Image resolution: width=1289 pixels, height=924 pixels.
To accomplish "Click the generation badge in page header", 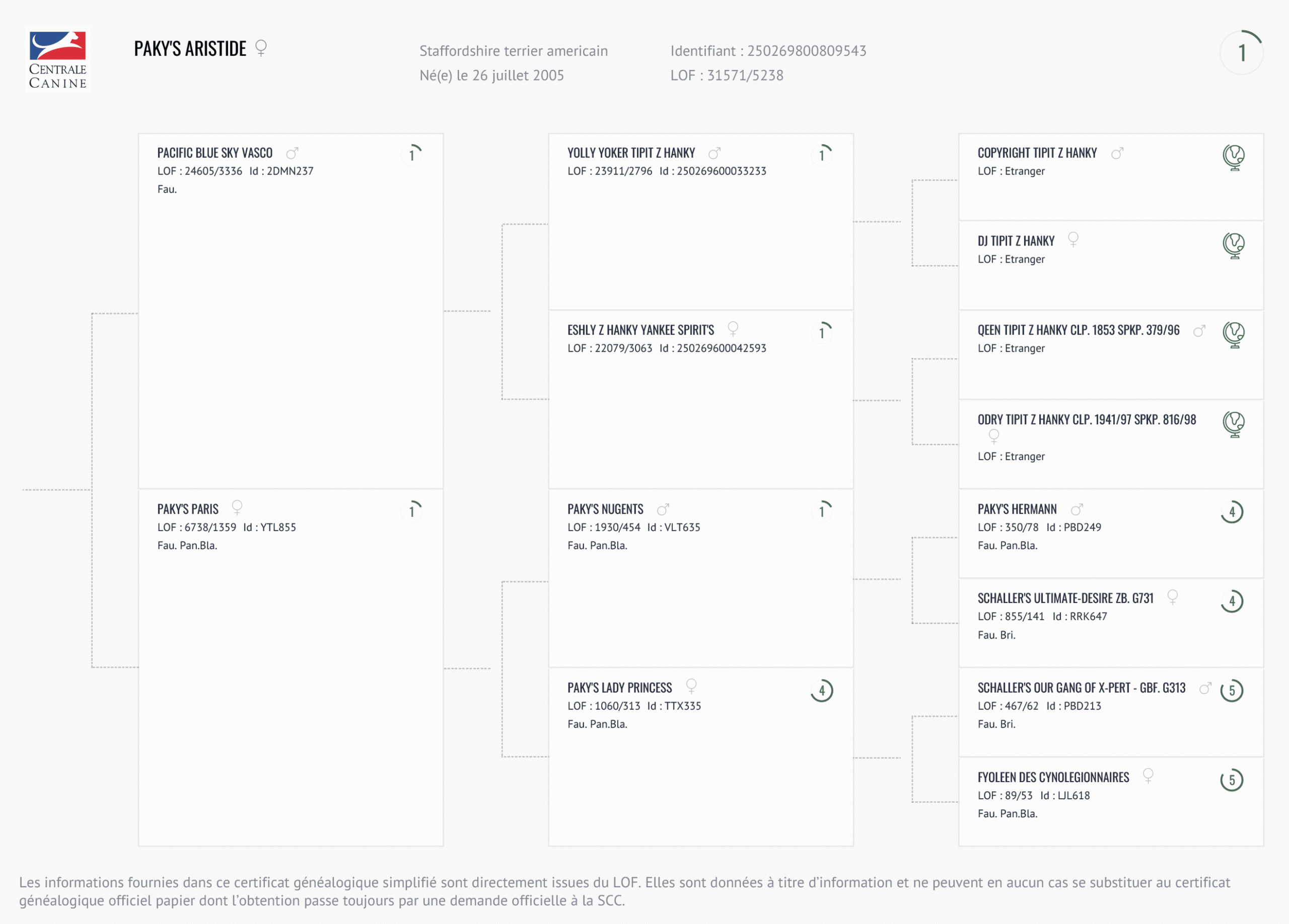I will (x=1241, y=53).
